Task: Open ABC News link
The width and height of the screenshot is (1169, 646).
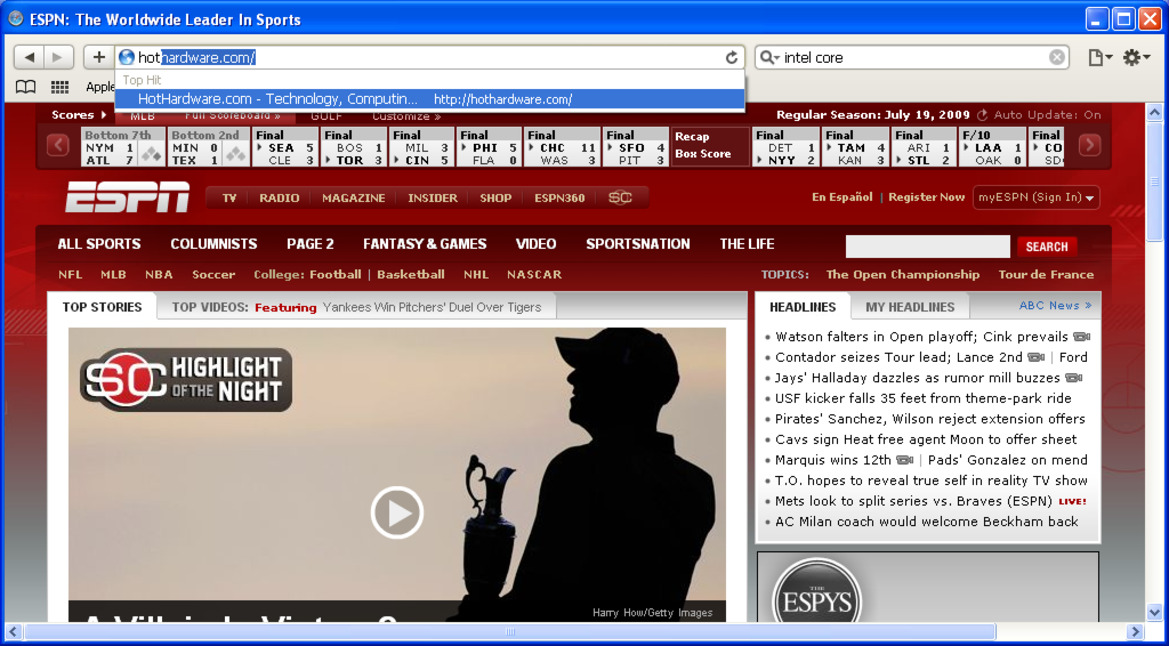Action: pyautogui.click(x=1056, y=305)
